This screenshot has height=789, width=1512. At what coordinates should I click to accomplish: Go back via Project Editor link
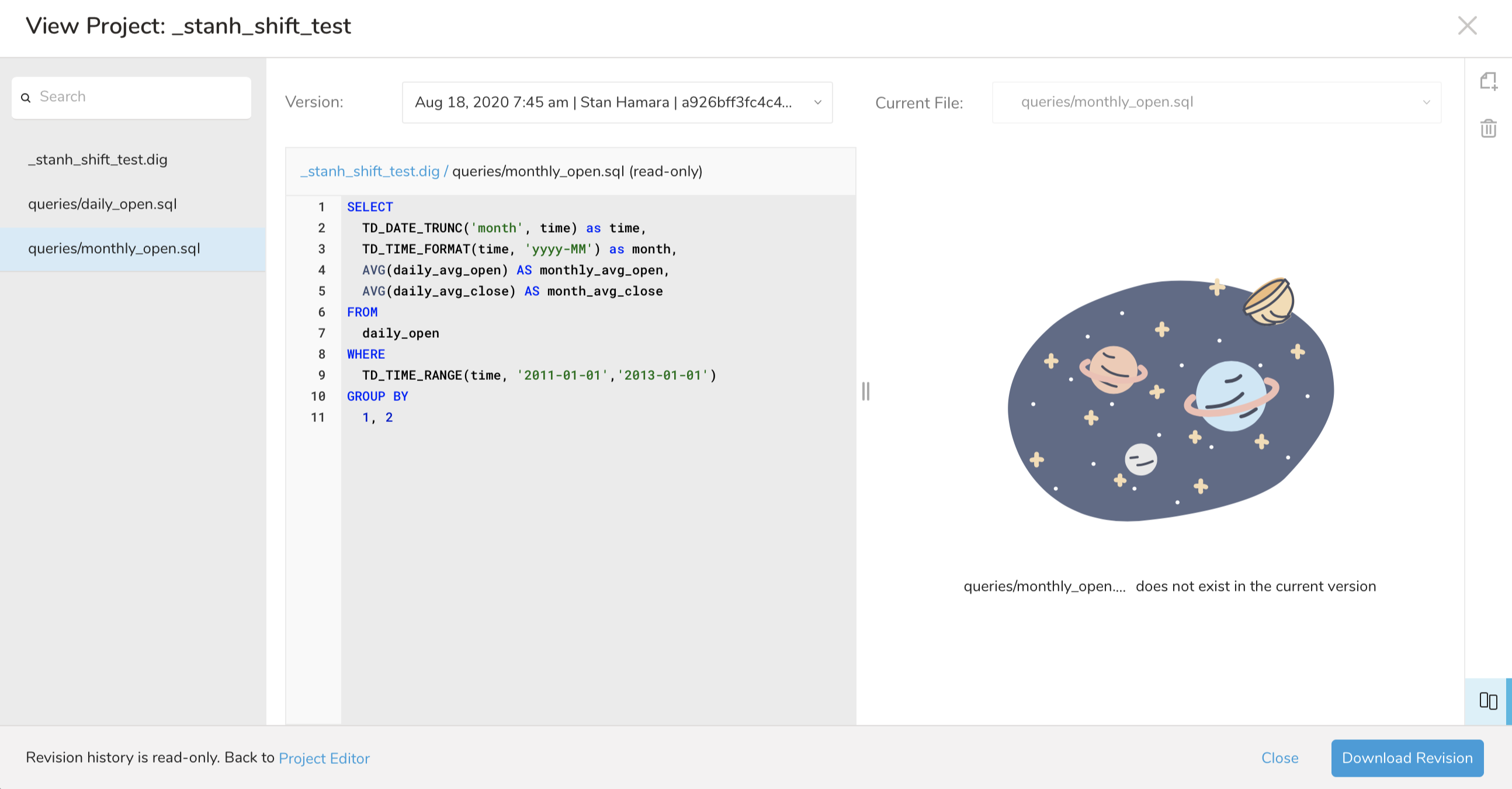coord(324,758)
